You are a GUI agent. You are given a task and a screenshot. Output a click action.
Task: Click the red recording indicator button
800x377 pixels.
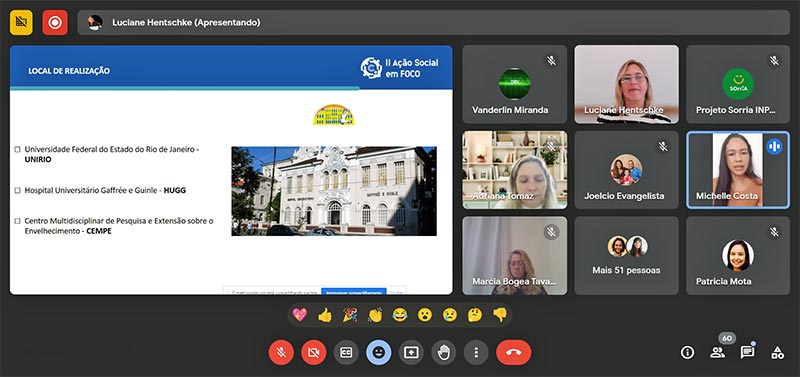pos(55,22)
